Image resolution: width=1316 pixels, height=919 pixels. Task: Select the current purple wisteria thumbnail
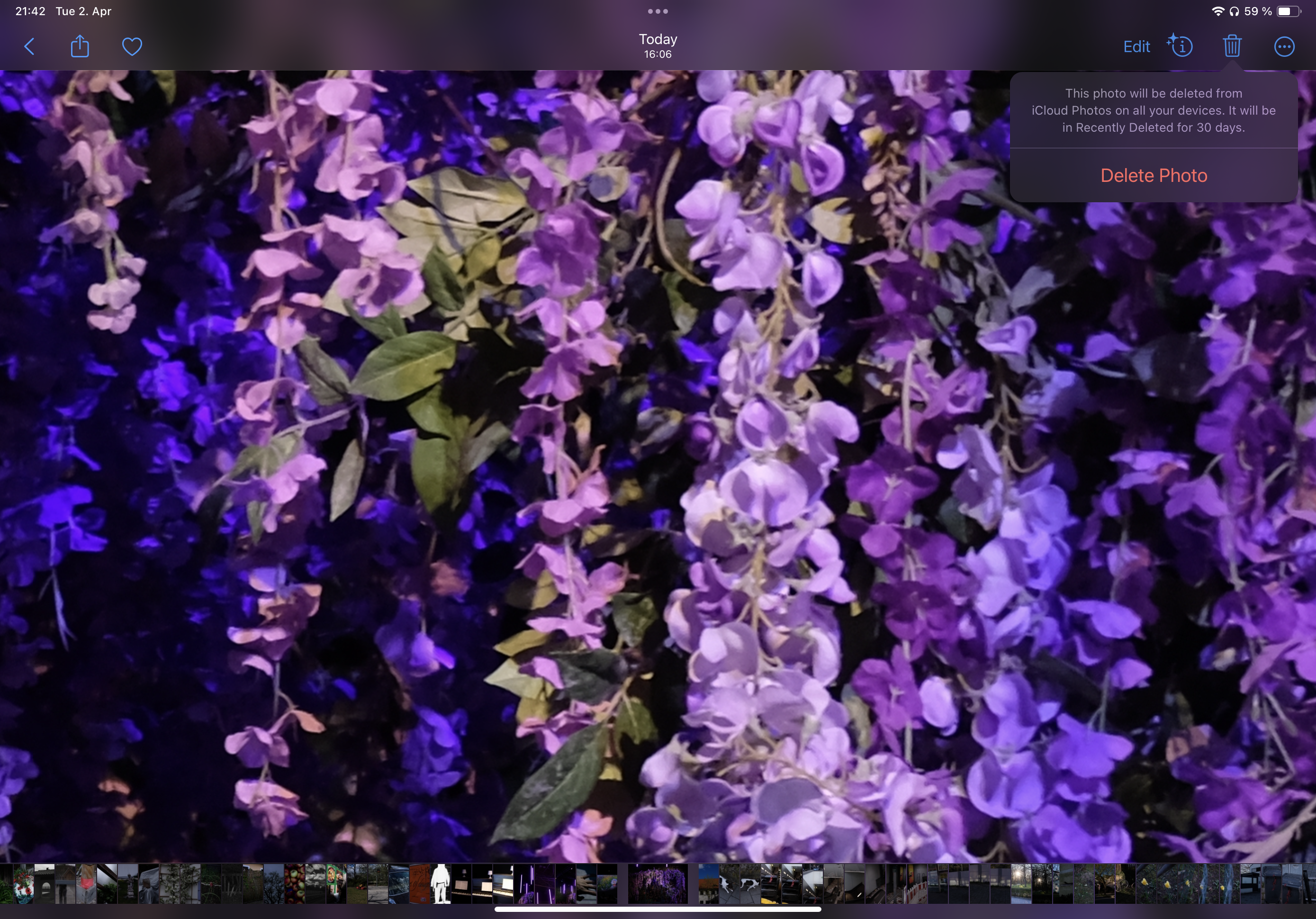click(658, 884)
